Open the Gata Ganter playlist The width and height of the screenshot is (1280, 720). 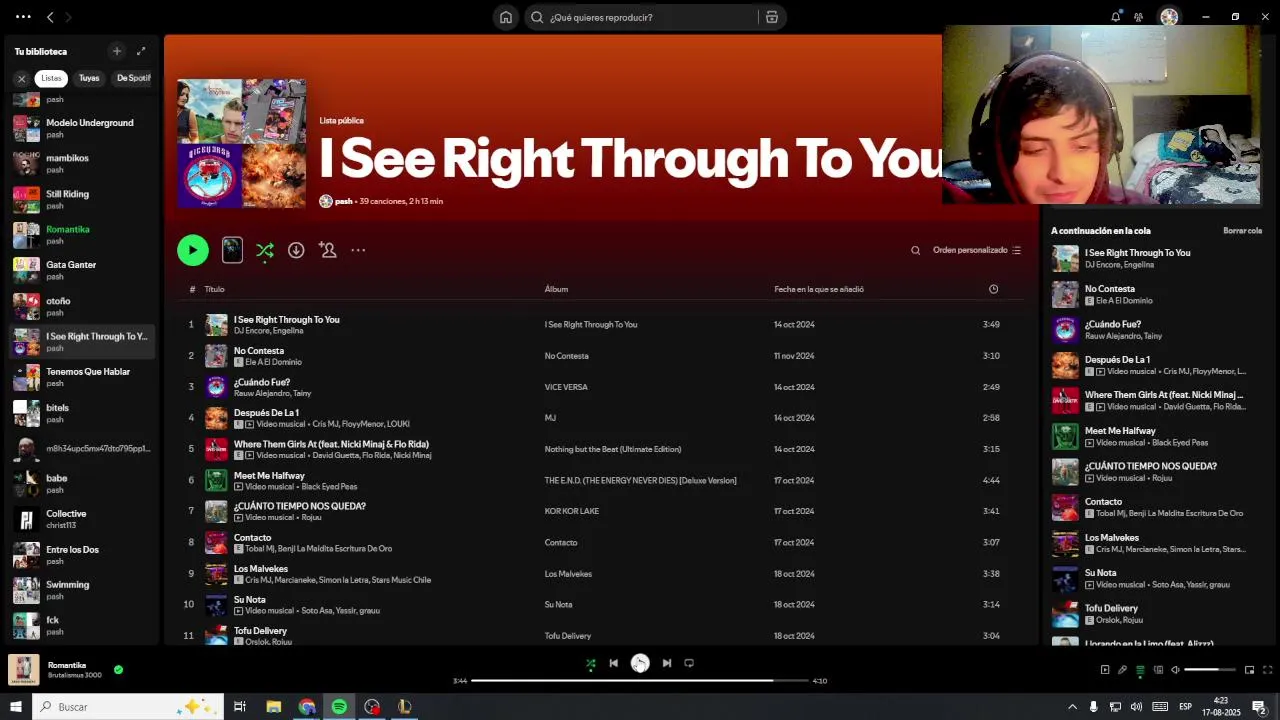[x=82, y=270]
